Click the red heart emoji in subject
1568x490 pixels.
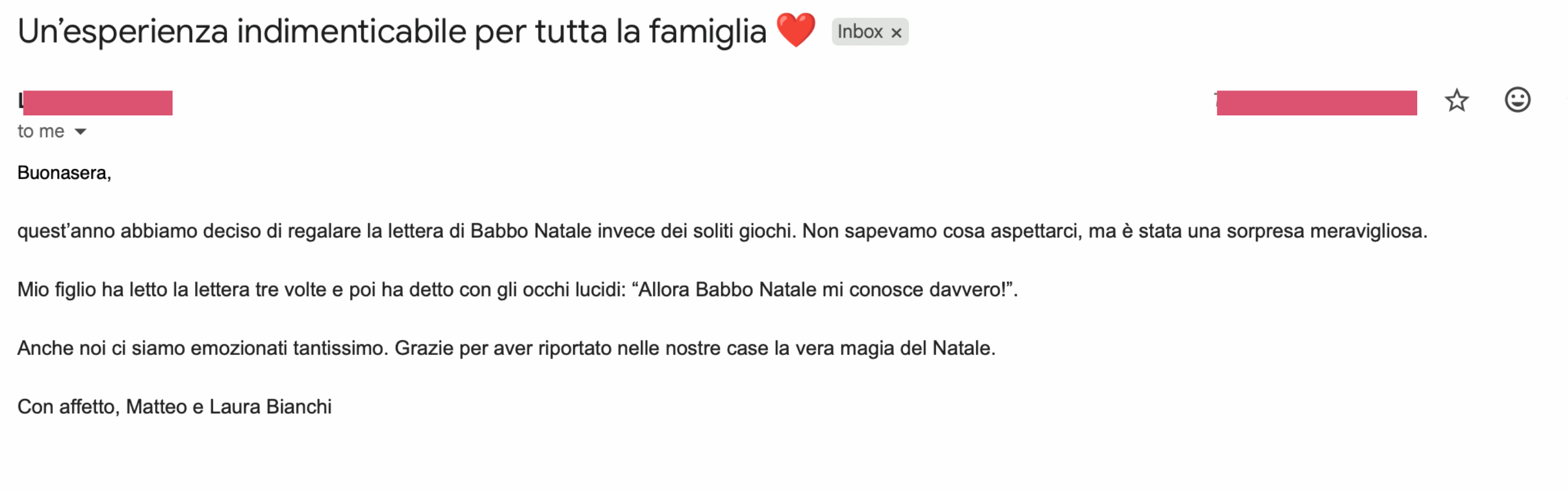click(795, 30)
